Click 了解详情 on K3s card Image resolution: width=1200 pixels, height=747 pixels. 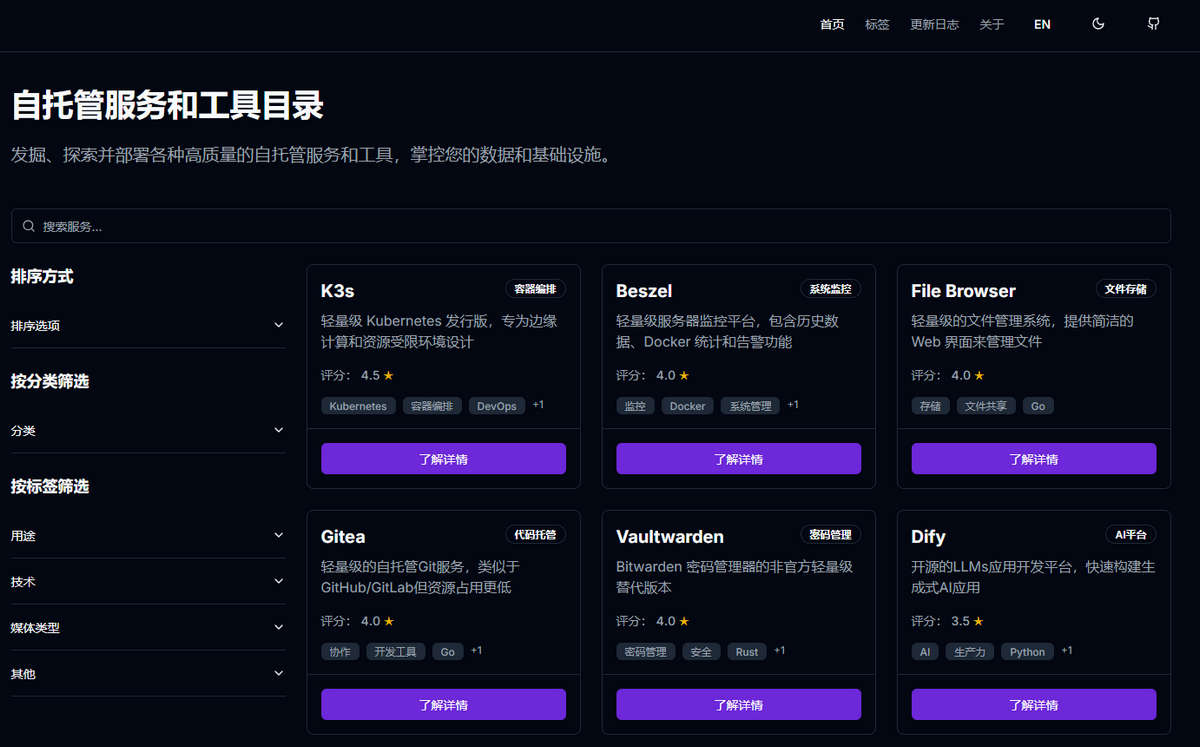point(443,459)
